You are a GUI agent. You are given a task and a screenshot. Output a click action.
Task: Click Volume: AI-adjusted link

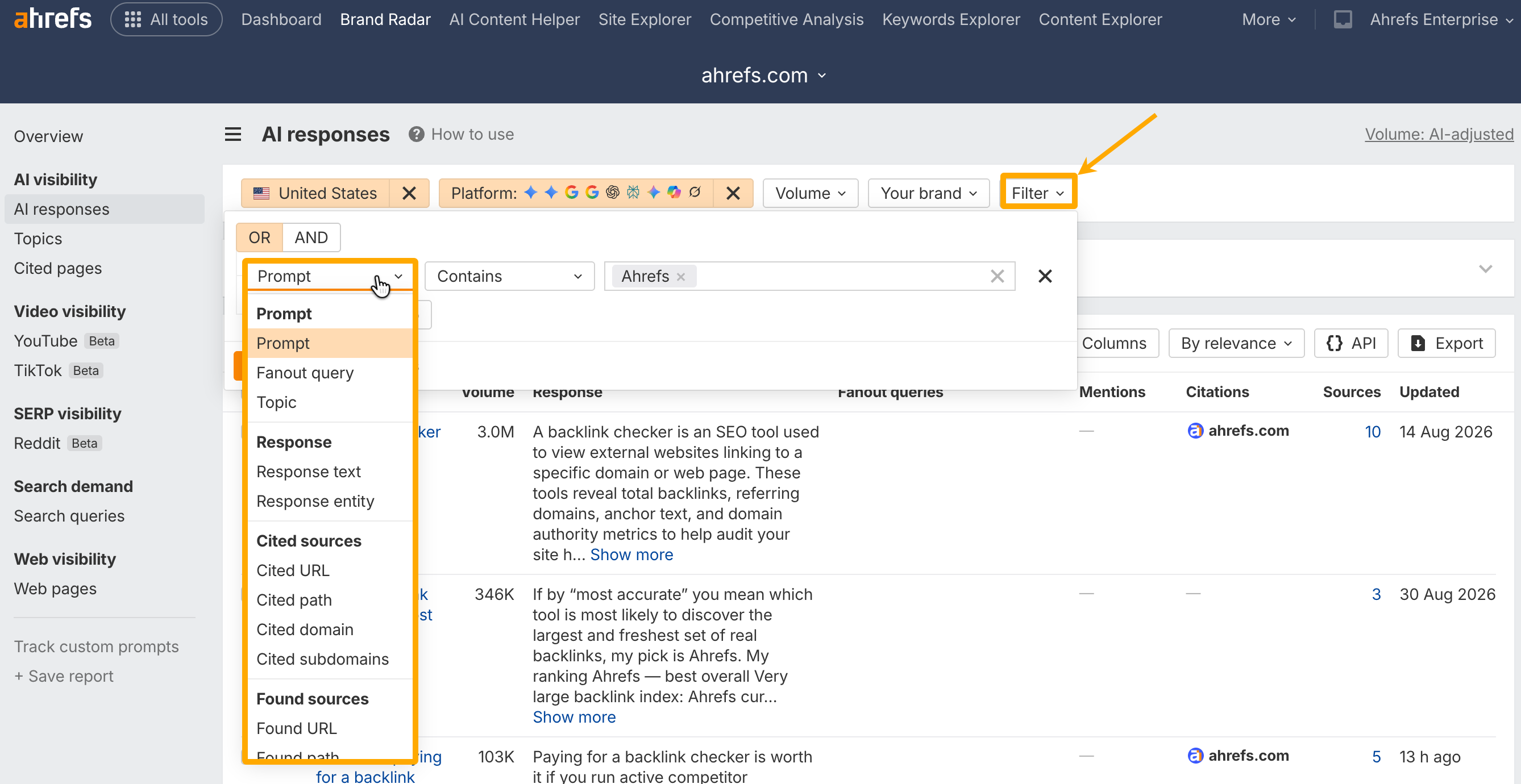[x=1439, y=134]
